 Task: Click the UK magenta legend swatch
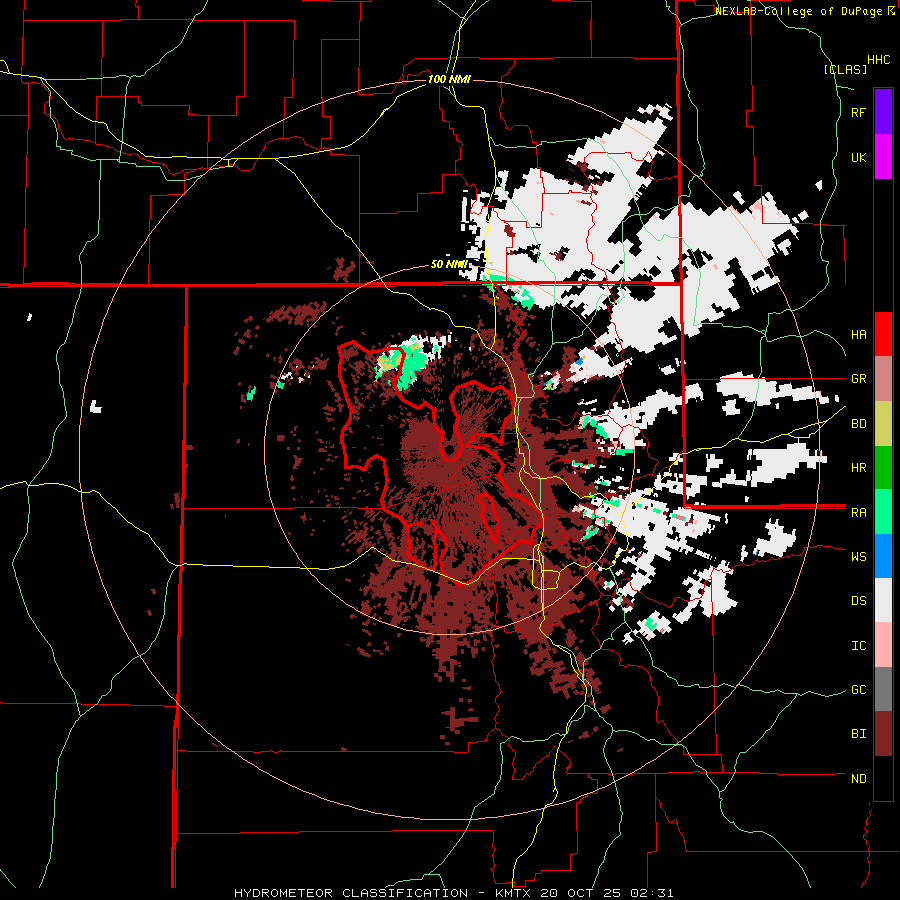click(x=883, y=157)
